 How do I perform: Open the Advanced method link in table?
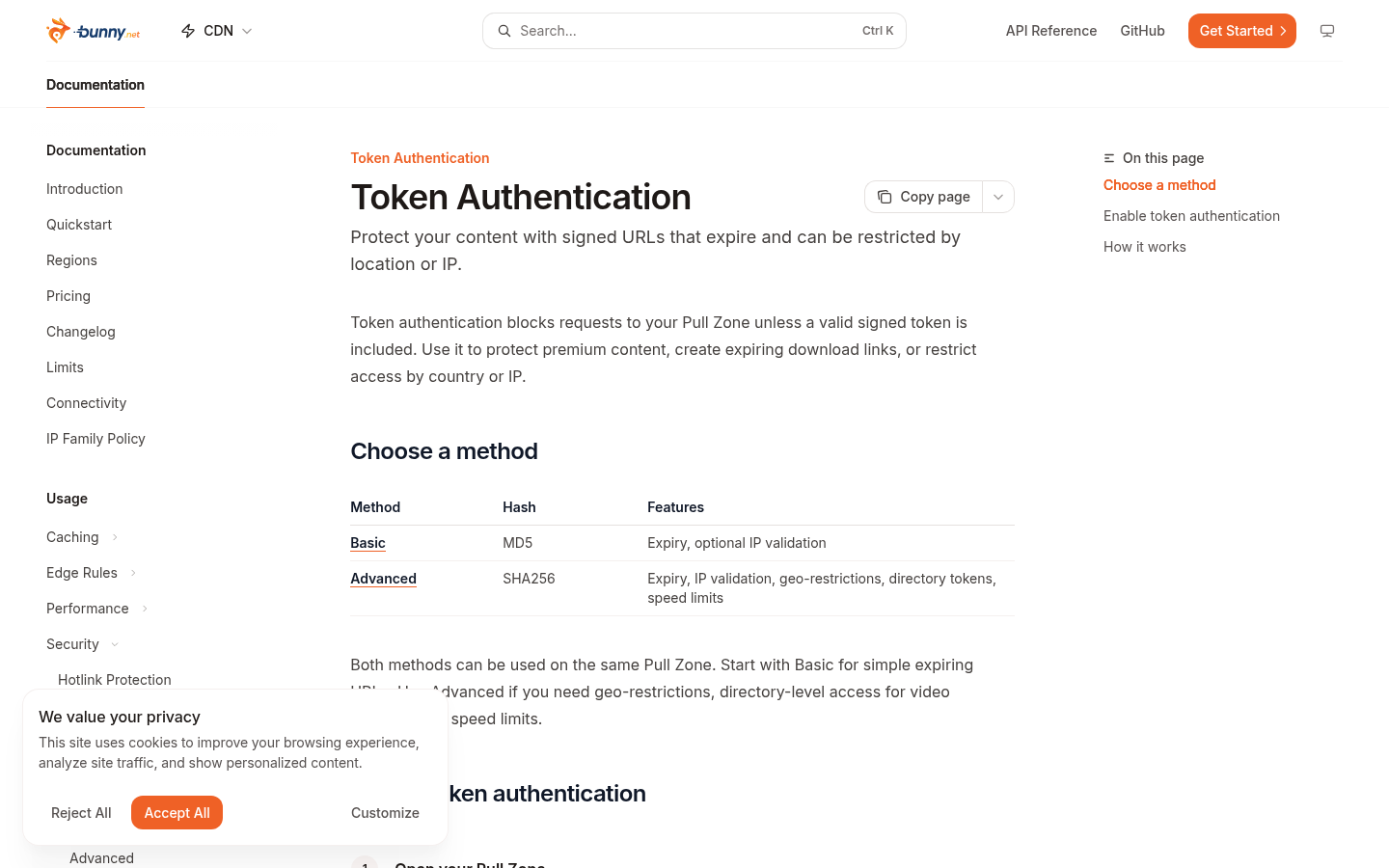[x=383, y=579]
